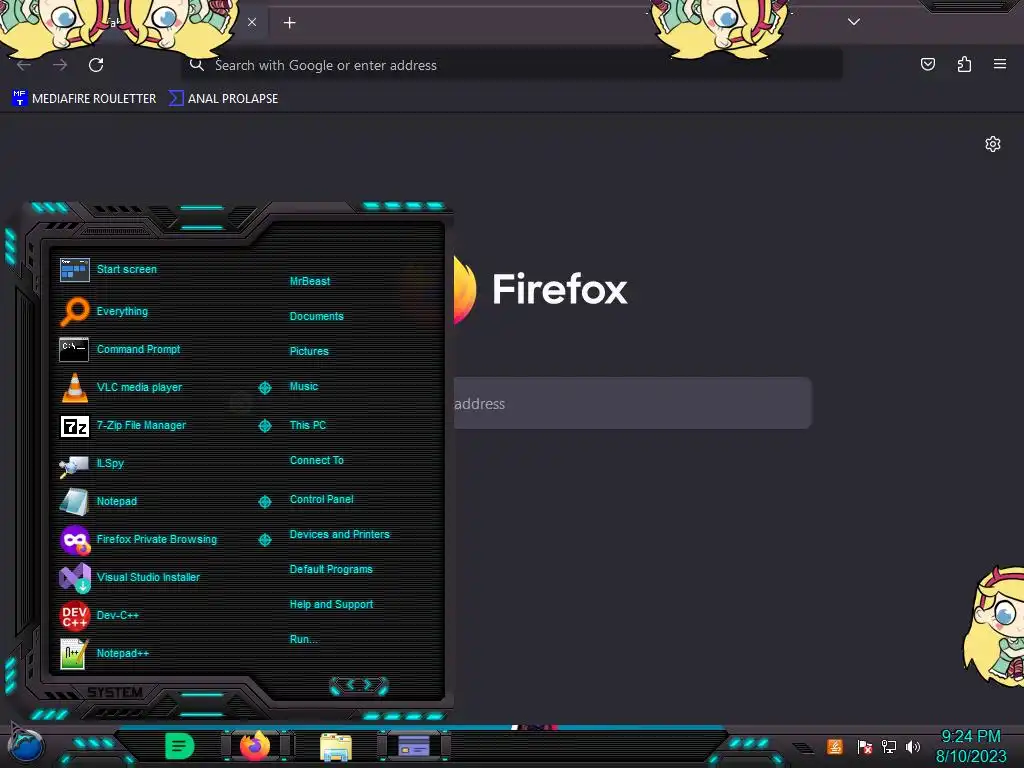Open Control Panel from start menu
Viewport: 1024px width, 768px height.
tap(321, 500)
